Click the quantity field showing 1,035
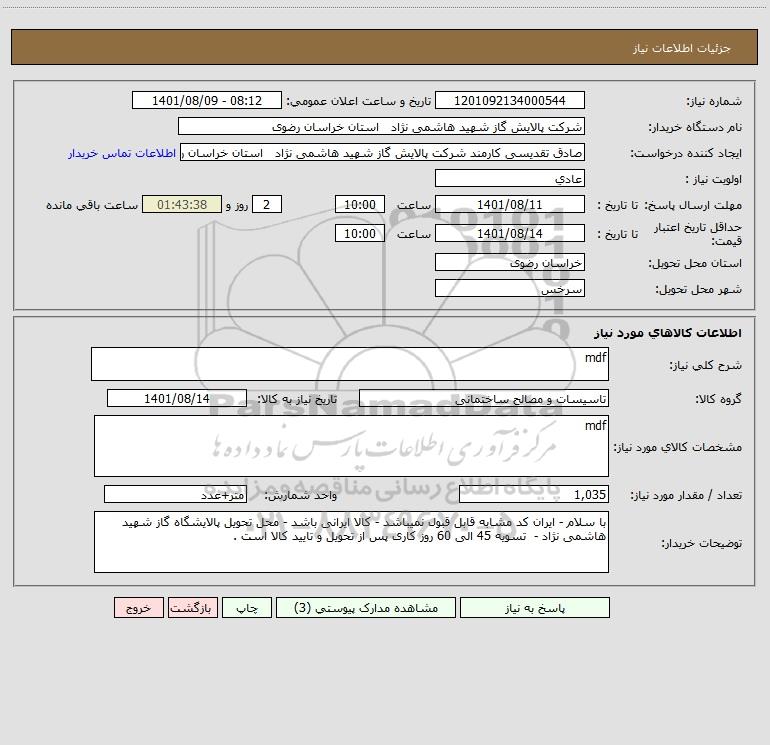The width and height of the screenshot is (770, 745). click(534, 495)
